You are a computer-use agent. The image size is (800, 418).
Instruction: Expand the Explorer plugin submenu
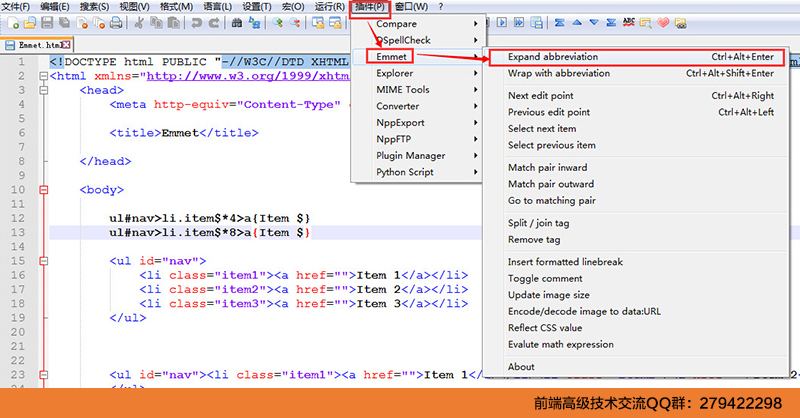point(417,73)
